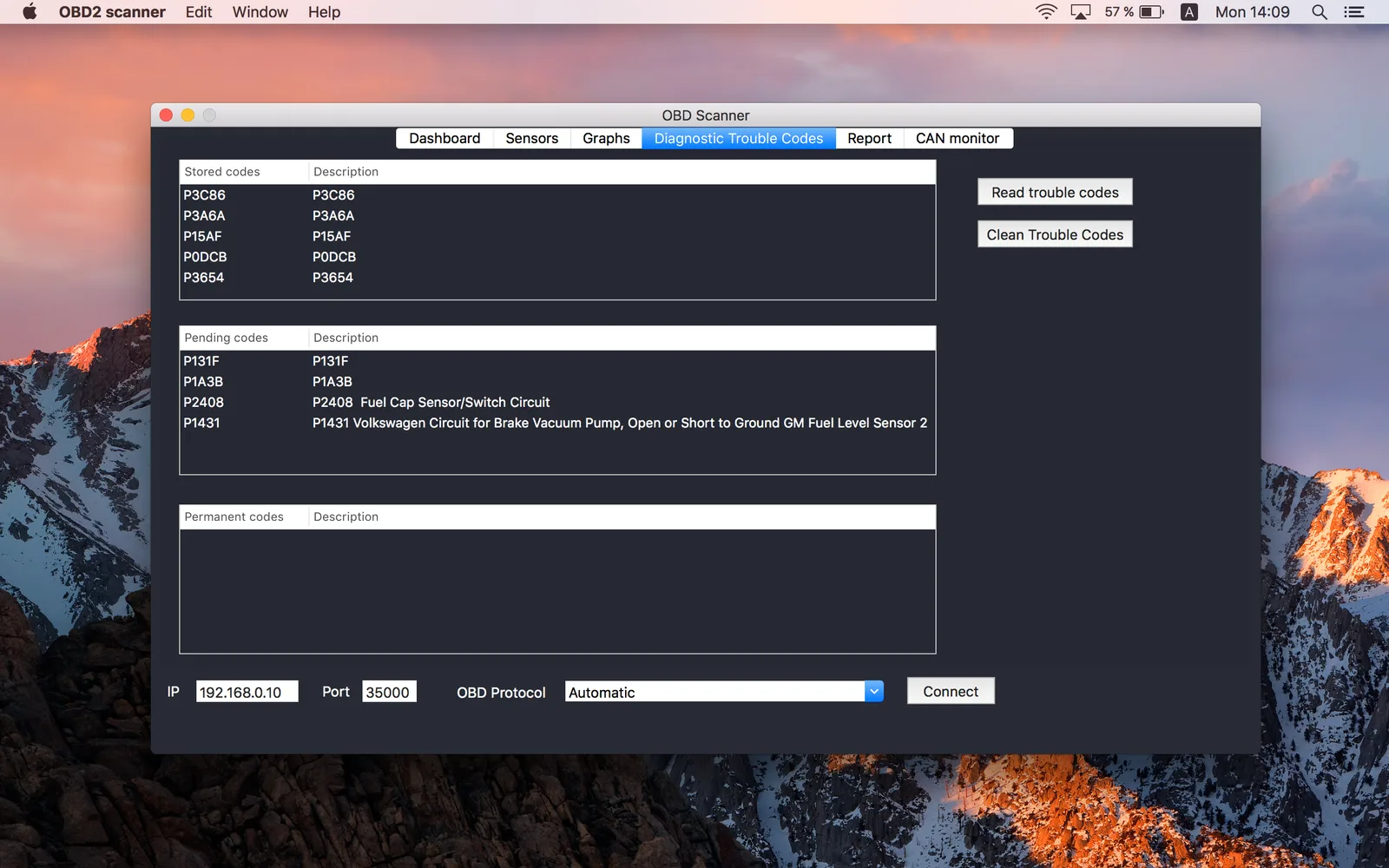The height and width of the screenshot is (868, 1389).
Task: Open the Report tab
Action: pyautogui.click(x=869, y=139)
